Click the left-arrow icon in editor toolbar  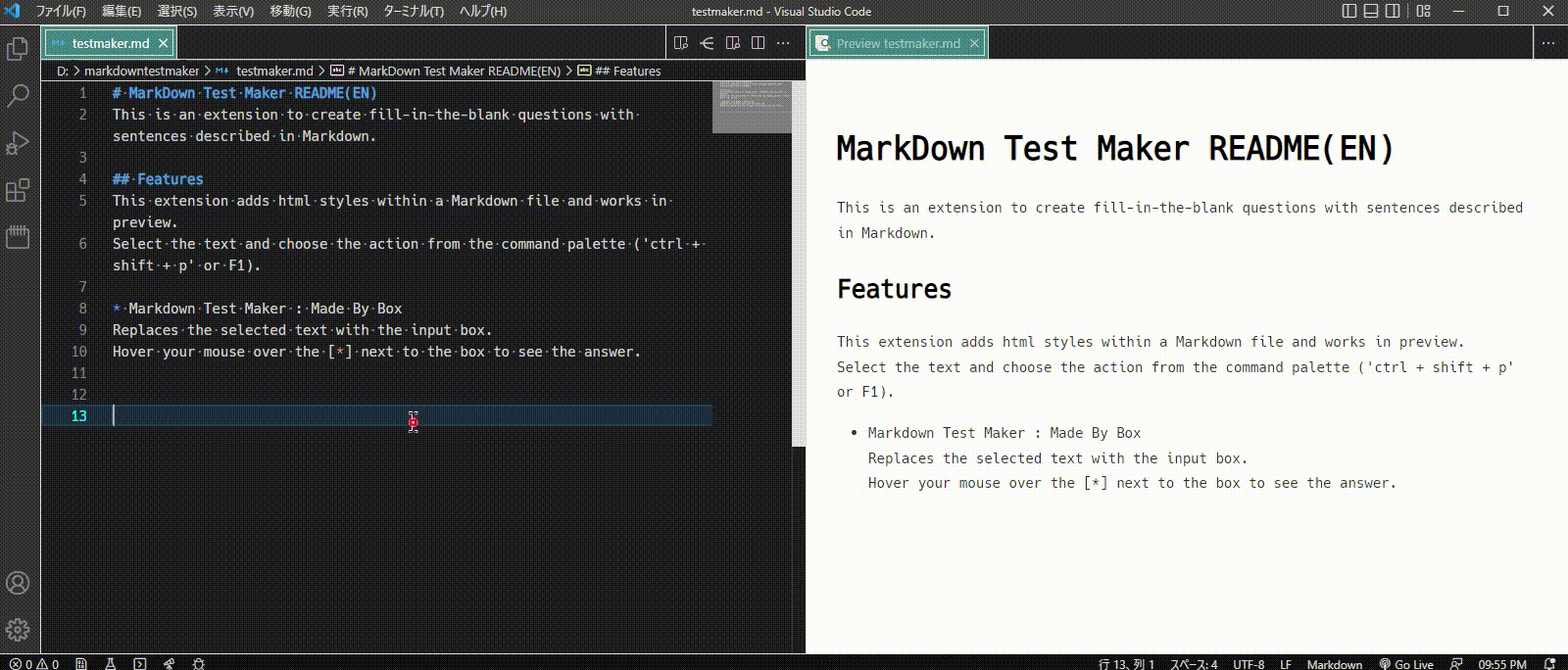[x=707, y=43]
